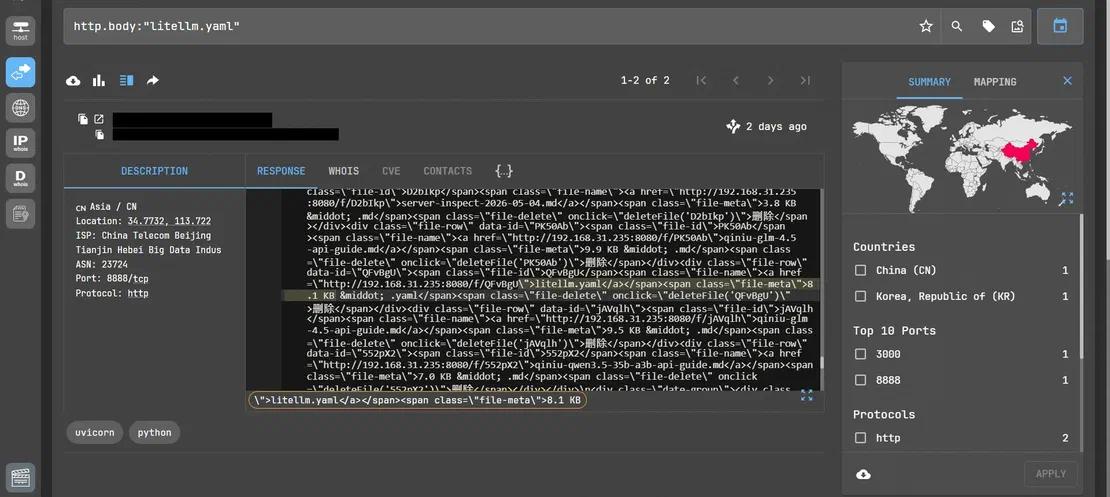Expand the response code viewer fullscreen
Viewport: 1110px width, 497px height.
pos(806,395)
